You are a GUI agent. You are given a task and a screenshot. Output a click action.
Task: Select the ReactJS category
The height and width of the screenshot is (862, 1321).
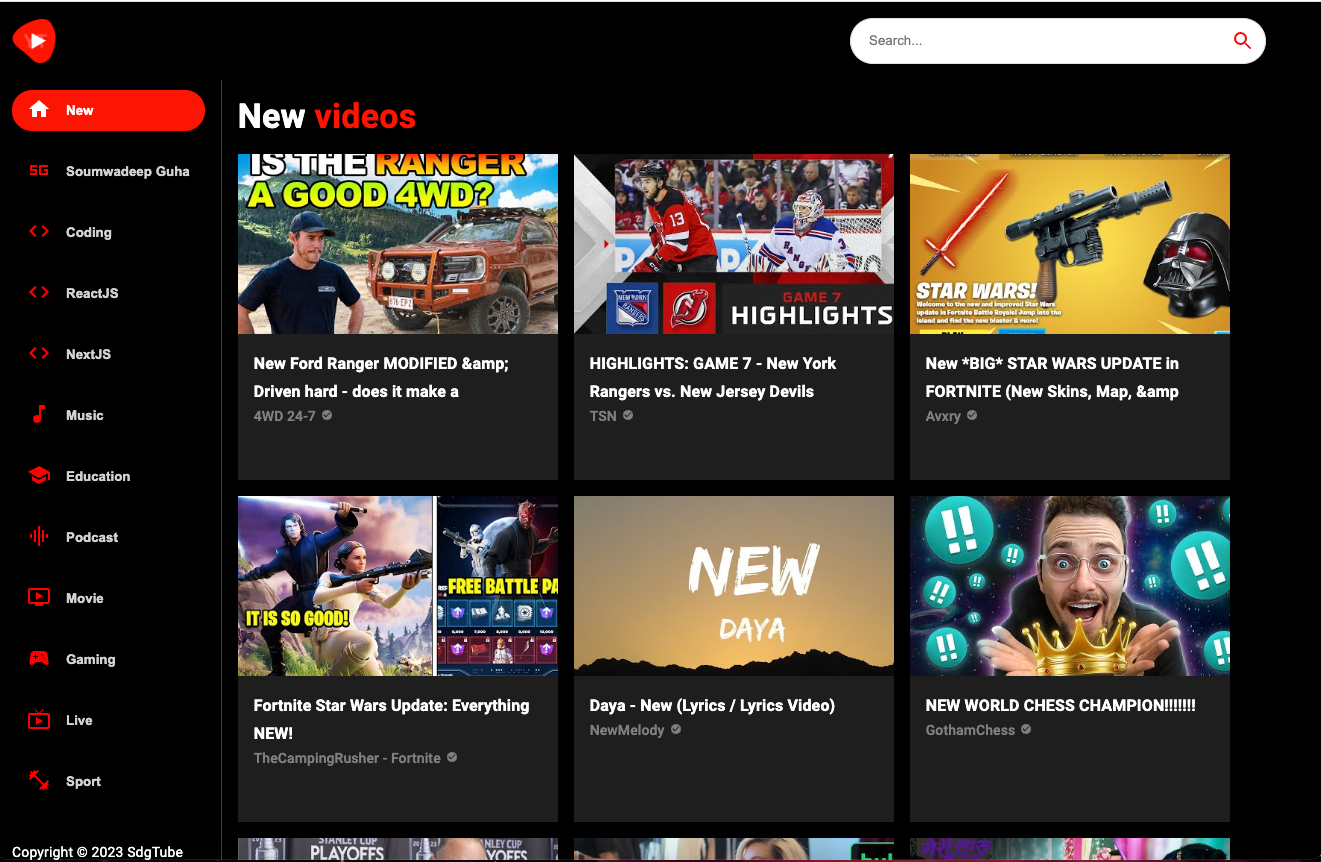[108, 293]
